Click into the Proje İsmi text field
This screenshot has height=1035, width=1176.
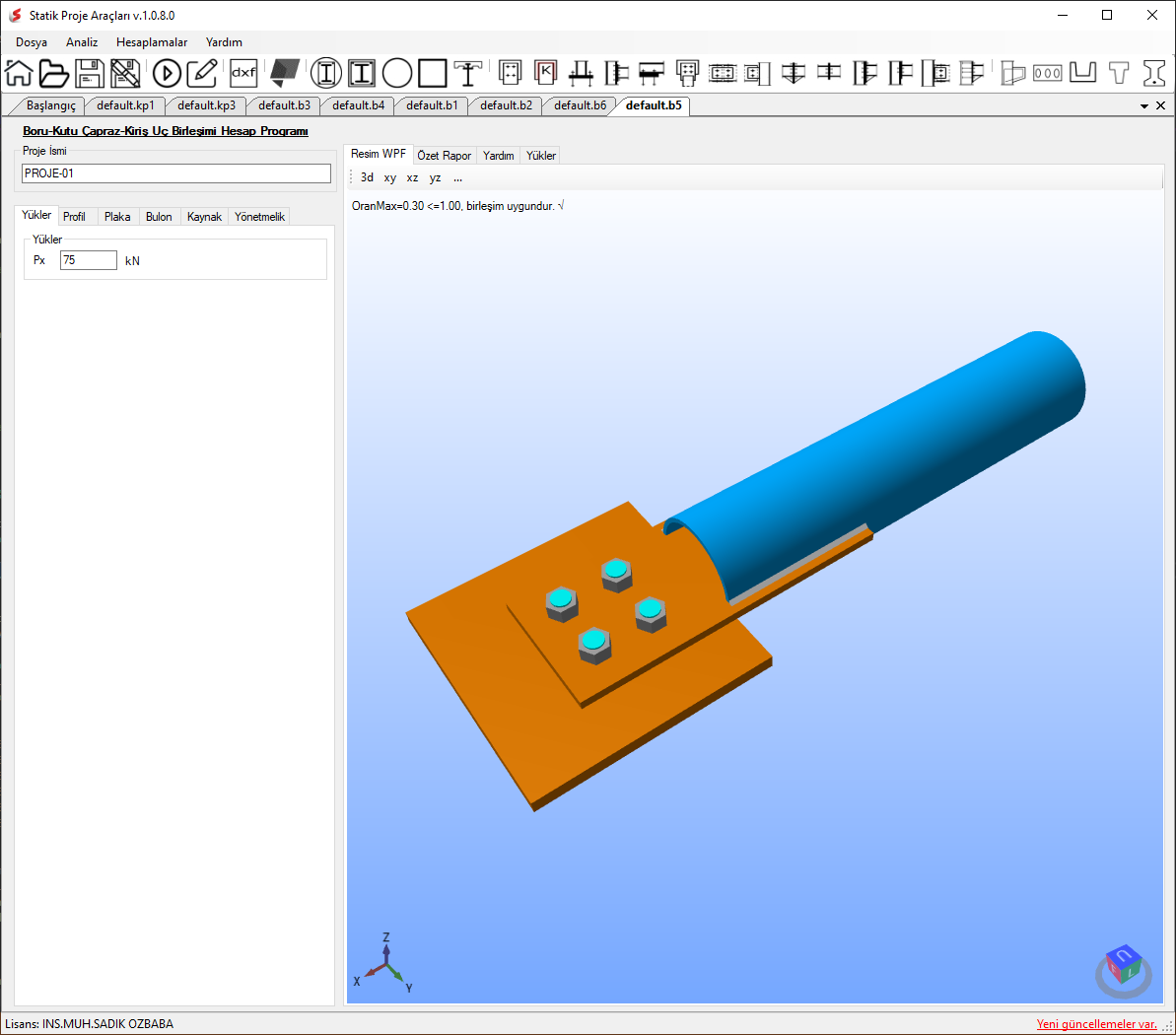click(x=176, y=173)
